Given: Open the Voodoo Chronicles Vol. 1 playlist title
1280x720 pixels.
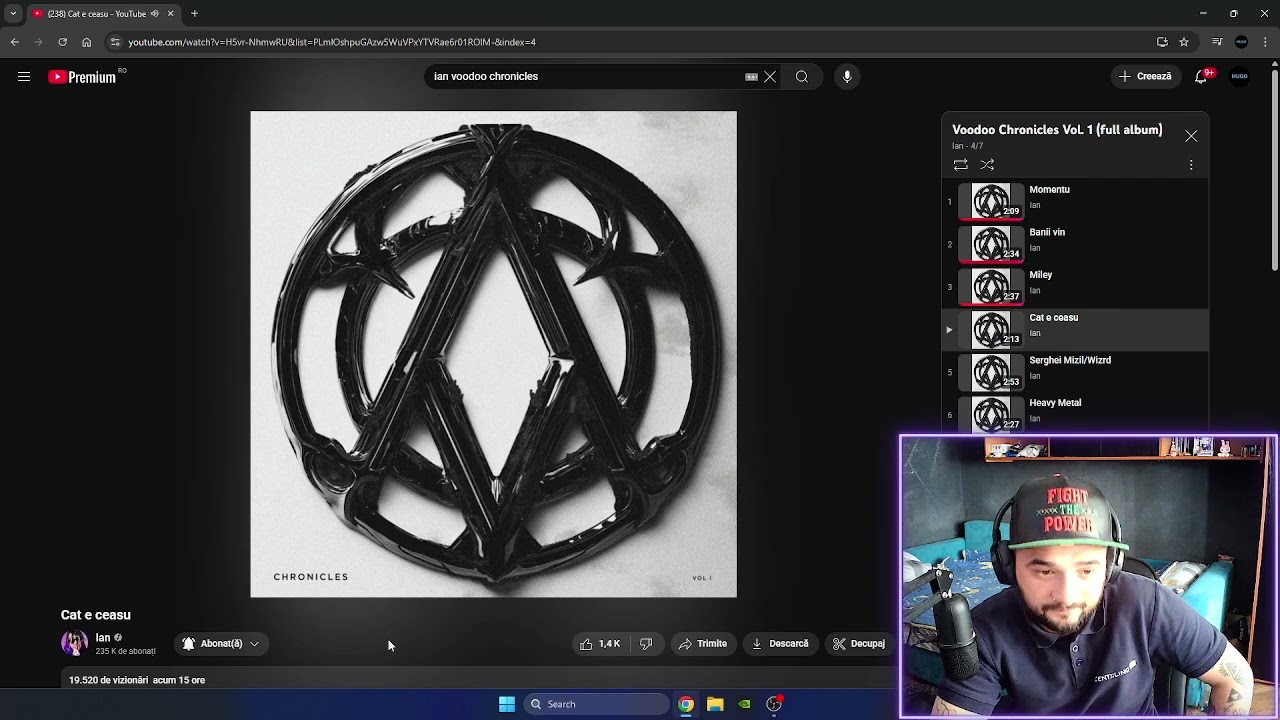Looking at the screenshot, I should coord(1057,130).
